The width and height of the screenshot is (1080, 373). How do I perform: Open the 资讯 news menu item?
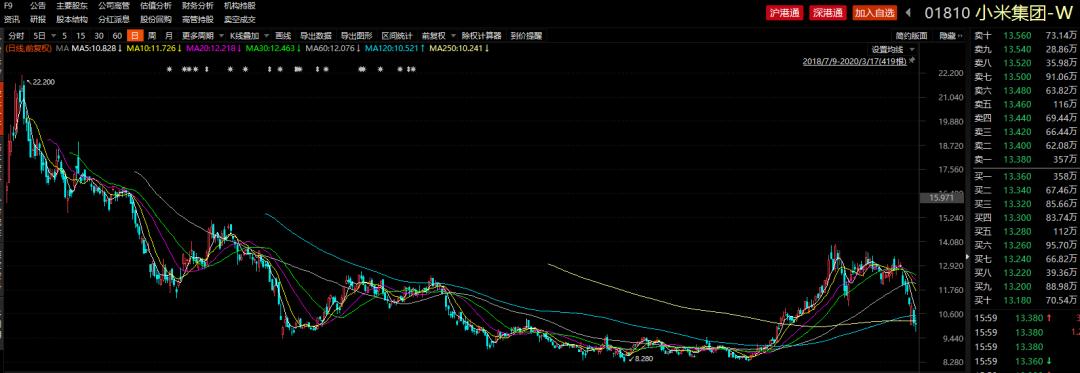(11, 19)
